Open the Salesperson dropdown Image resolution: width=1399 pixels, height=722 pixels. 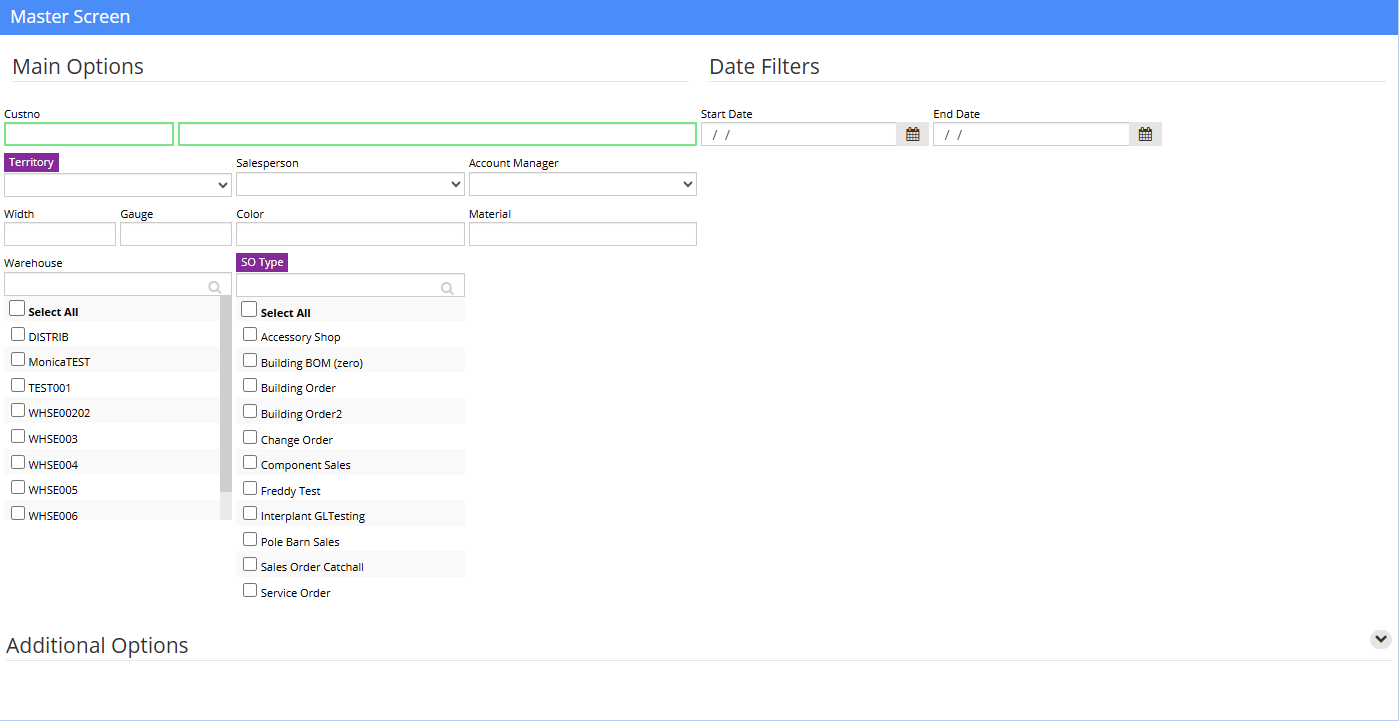point(350,184)
